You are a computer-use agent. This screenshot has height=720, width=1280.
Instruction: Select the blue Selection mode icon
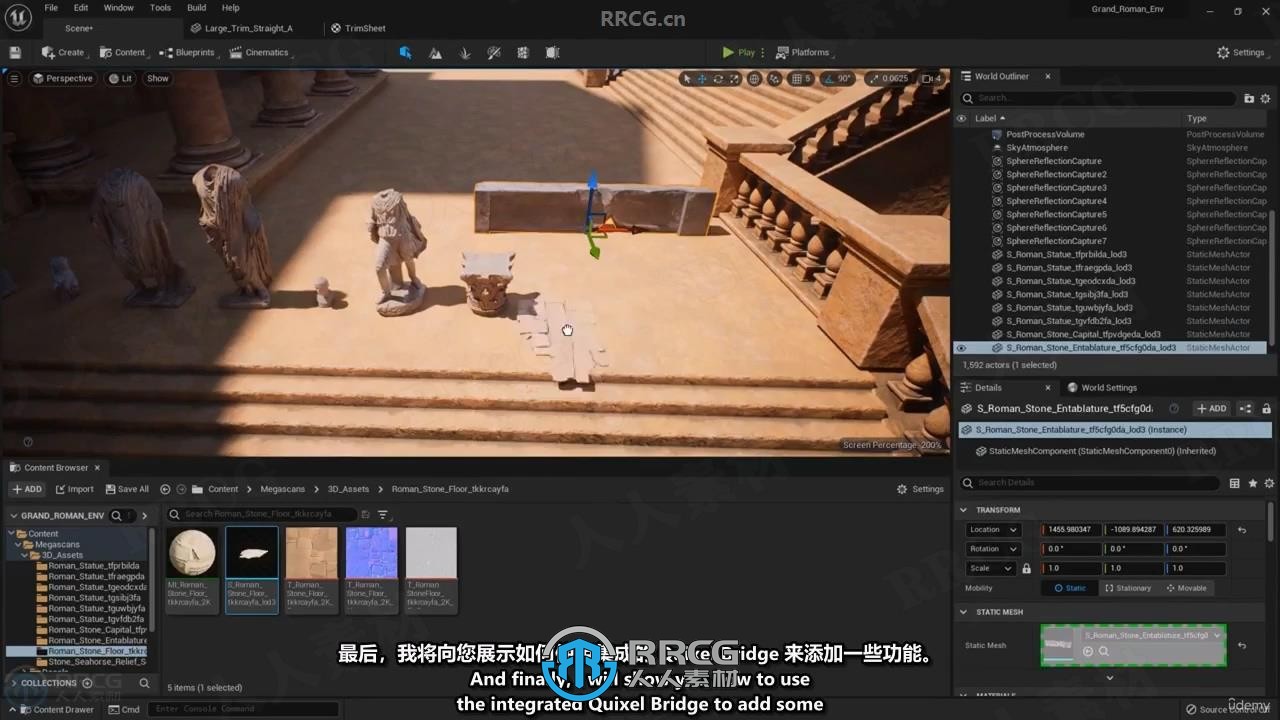point(405,52)
